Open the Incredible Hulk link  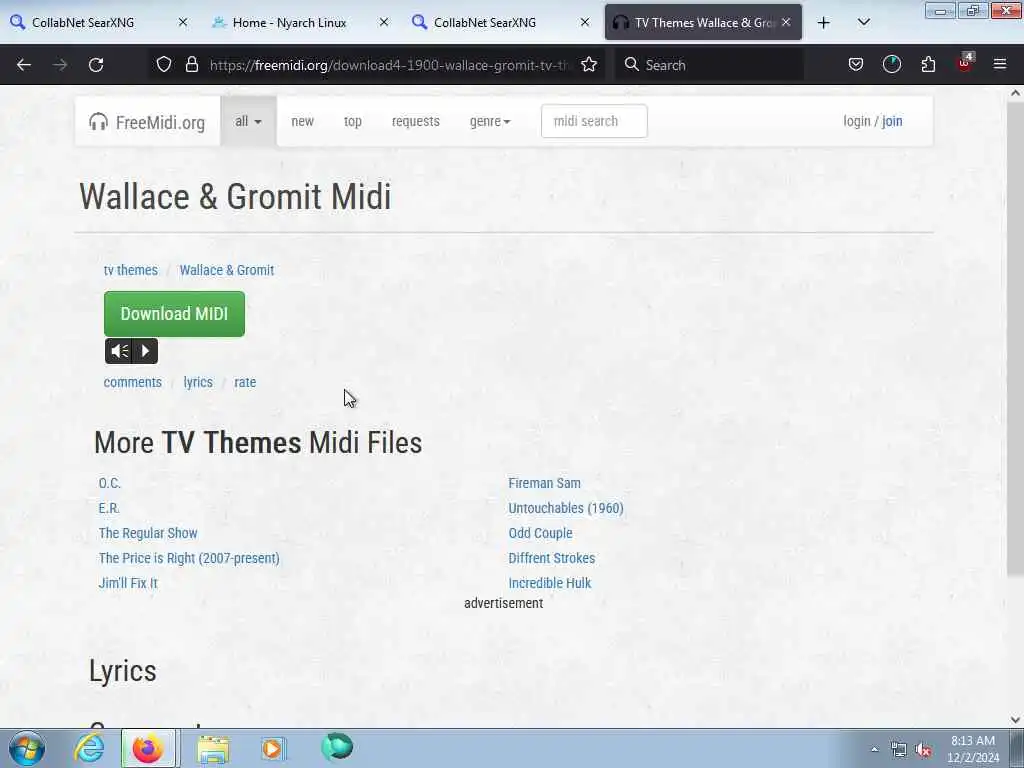(x=549, y=583)
